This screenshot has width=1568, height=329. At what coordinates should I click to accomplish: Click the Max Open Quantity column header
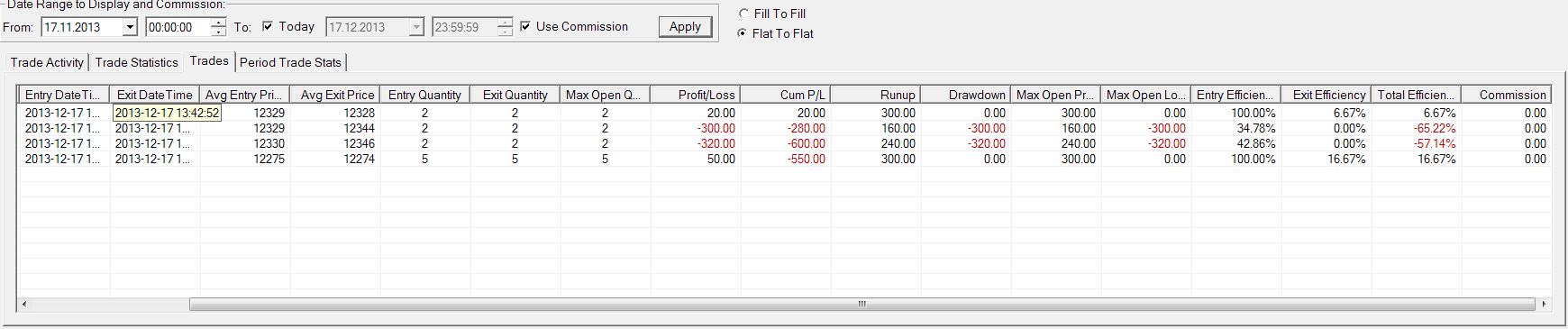pos(605,95)
